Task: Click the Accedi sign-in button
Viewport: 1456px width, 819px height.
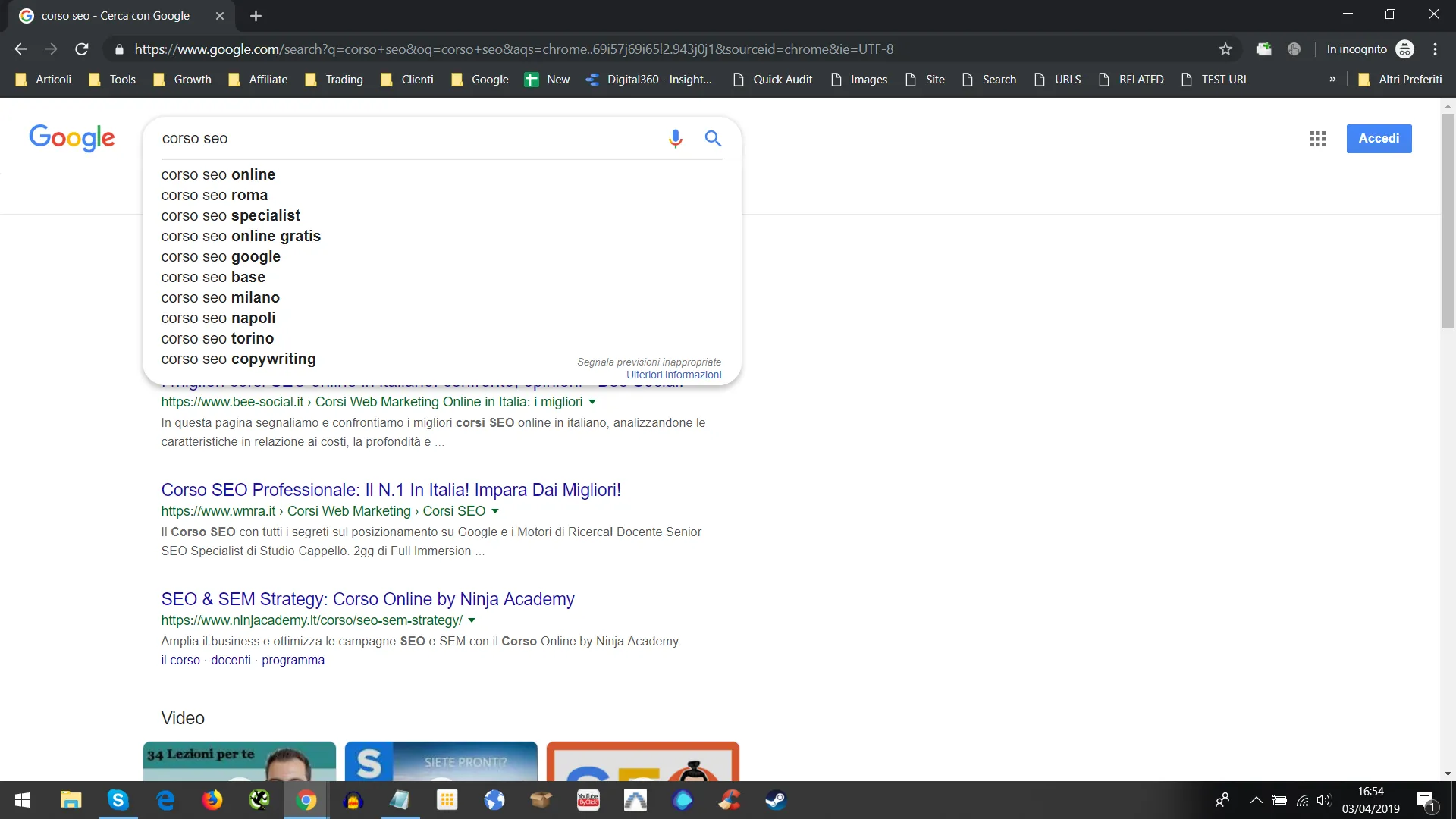Action: [x=1379, y=139]
